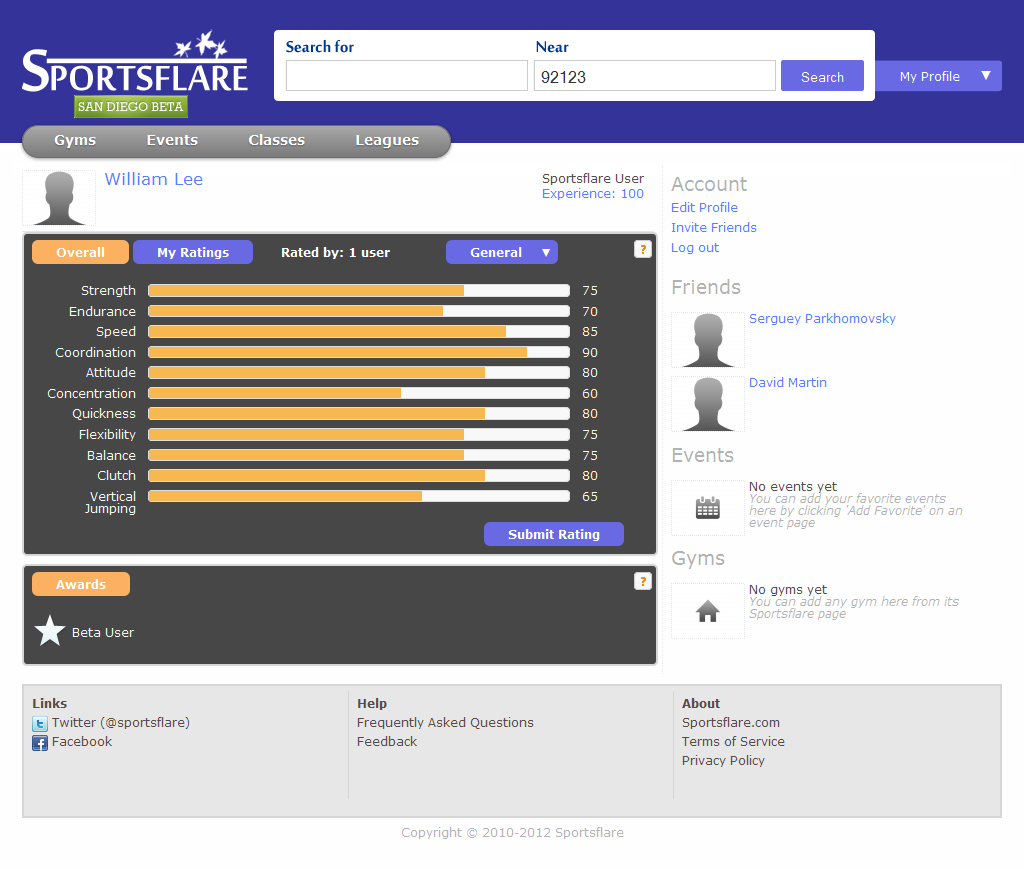Focus the Near zip code field

654,76
